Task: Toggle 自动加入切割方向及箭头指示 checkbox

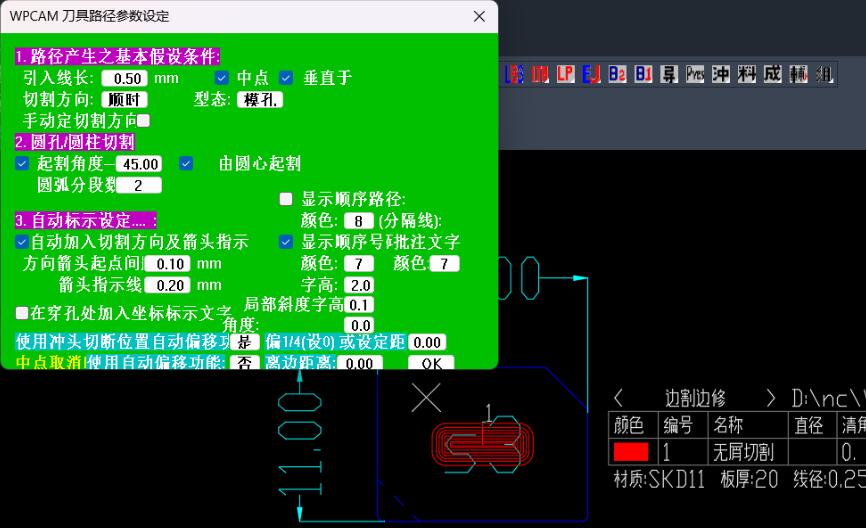Action: click(x=22, y=242)
